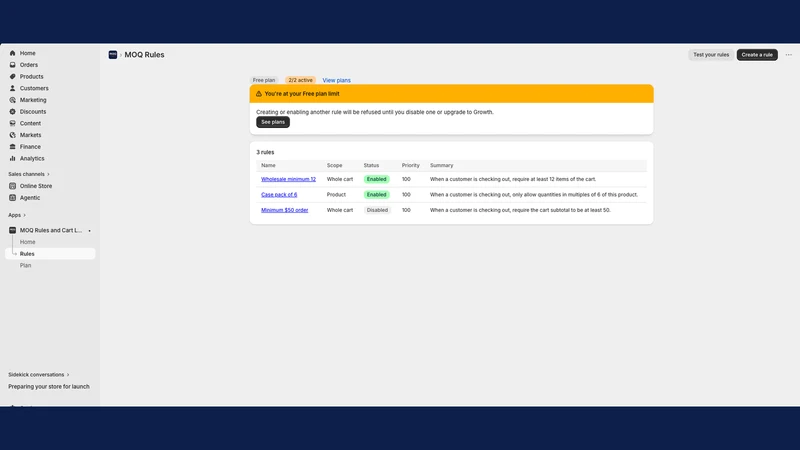Click the Scope column header
The width and height of the screenshot is (800, 450).
point(335,165)
